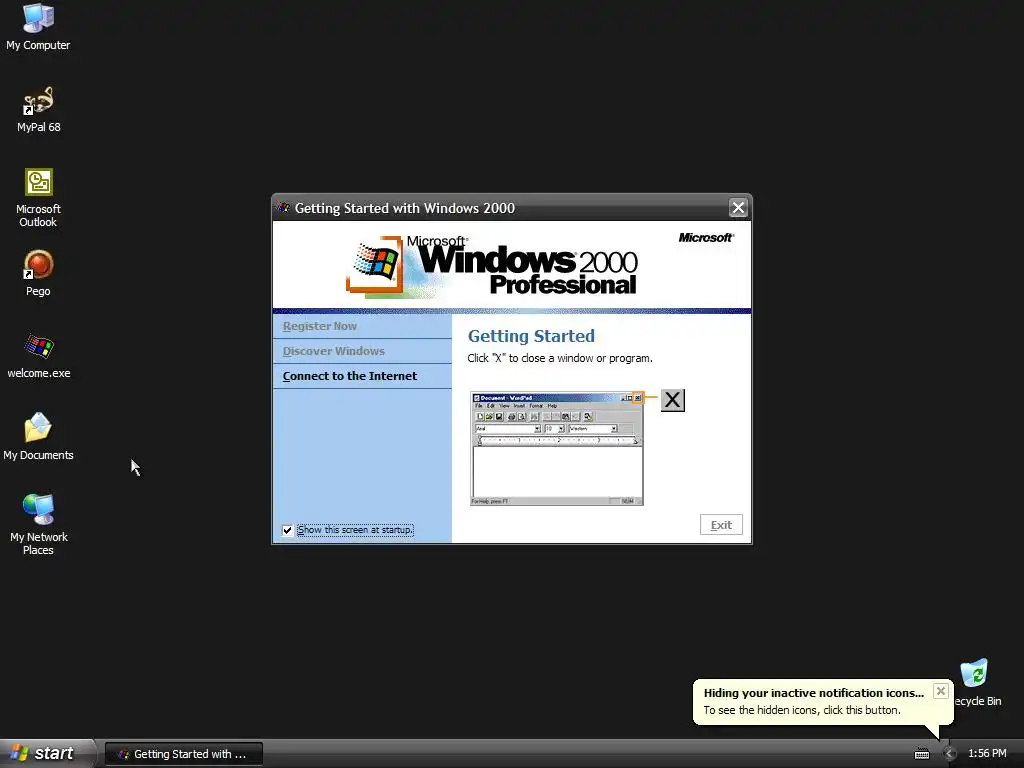Dismiss the notification balloon tip
This screenshot has width=1024, height=768.
tap(940, 691)
